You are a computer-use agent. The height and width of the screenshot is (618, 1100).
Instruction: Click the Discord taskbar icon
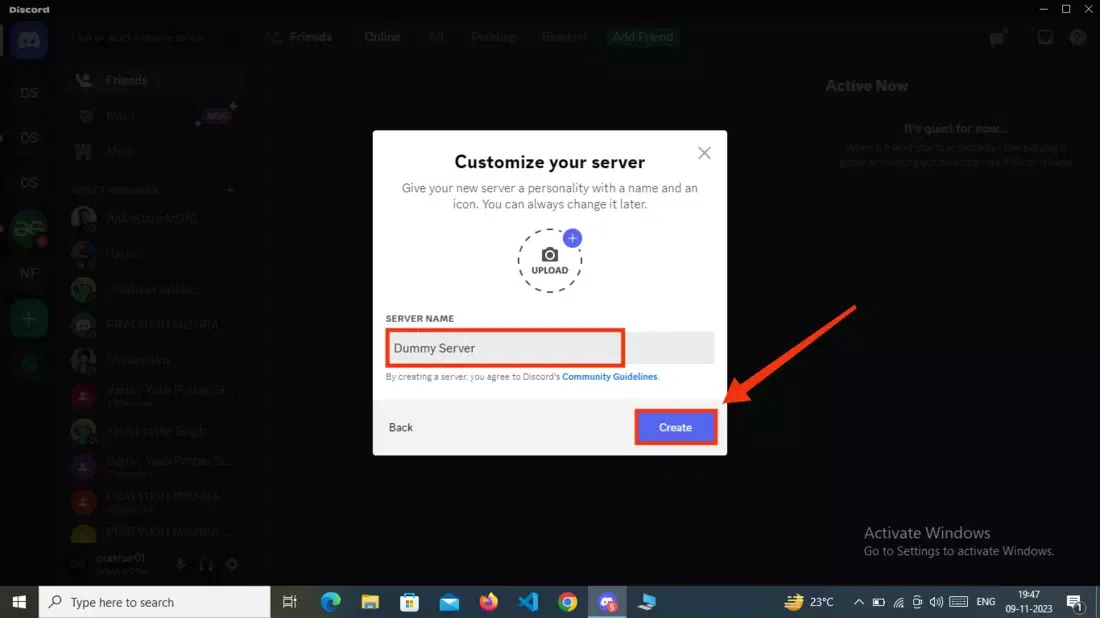click(607, 602)
